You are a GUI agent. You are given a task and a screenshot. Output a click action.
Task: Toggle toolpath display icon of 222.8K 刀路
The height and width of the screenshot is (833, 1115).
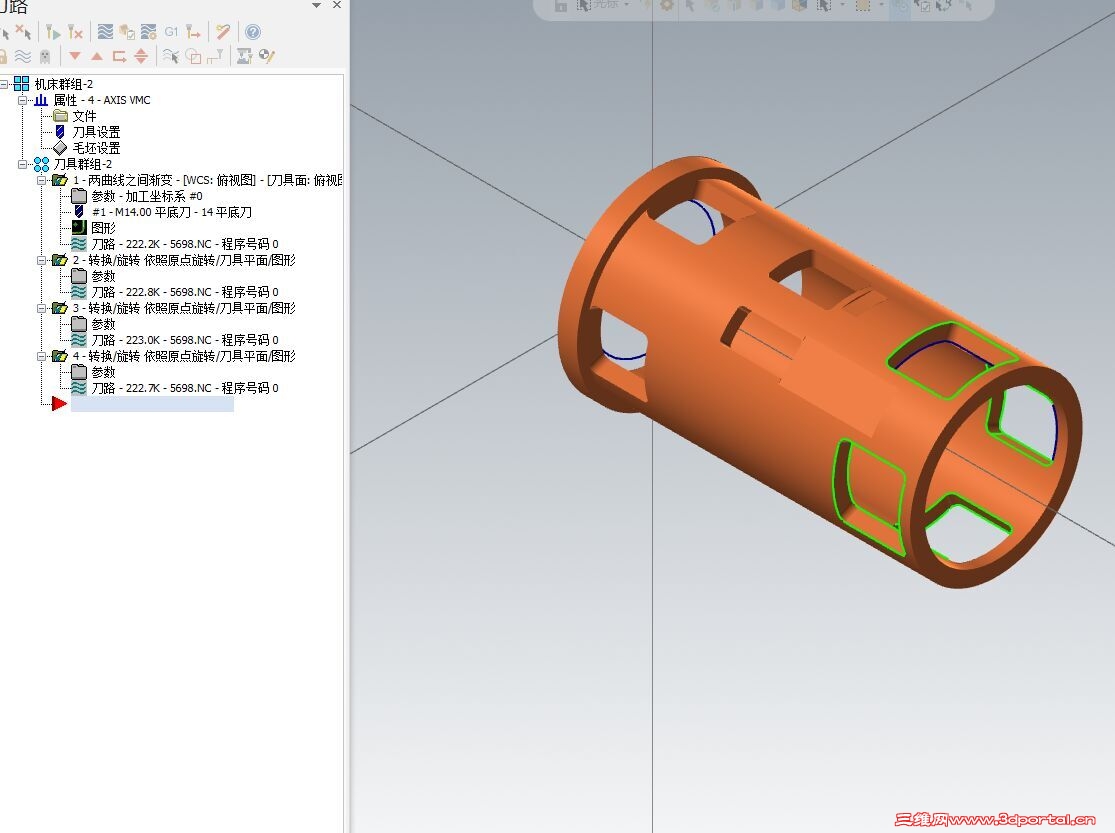tap(79, 292)
